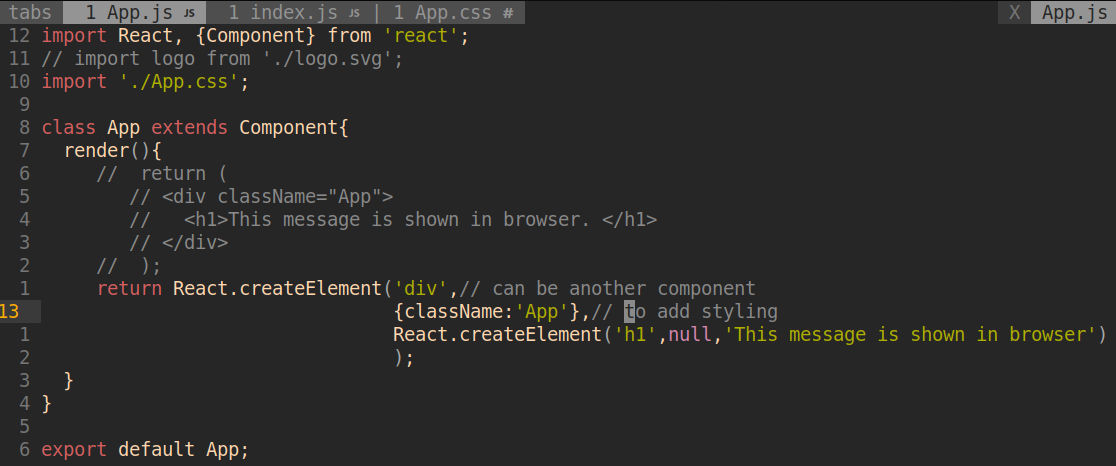Switch to the App.js tab
Screen dimensions: 1116x466
tap(135, 12)
